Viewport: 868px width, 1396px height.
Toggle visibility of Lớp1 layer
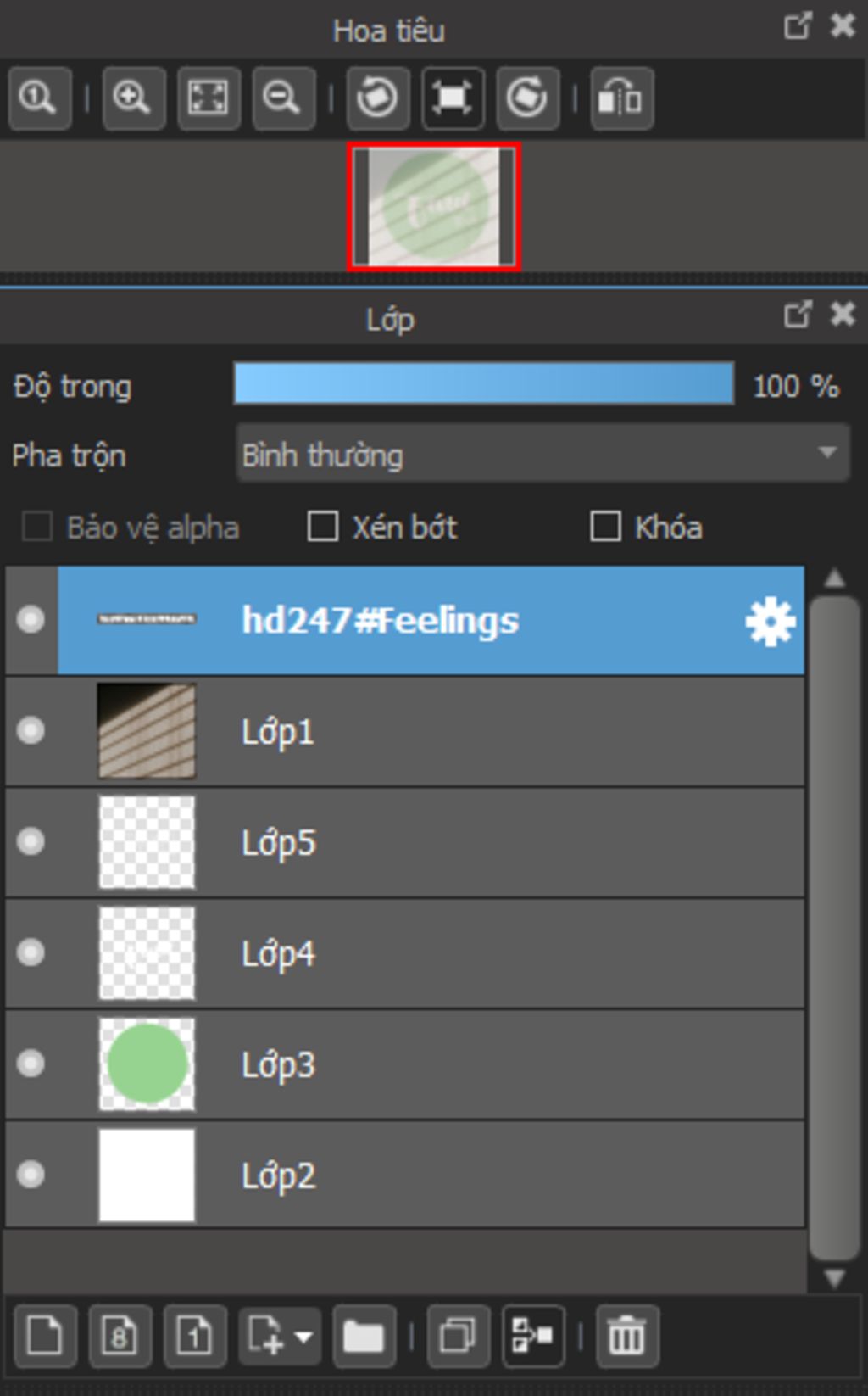point(31,730)
